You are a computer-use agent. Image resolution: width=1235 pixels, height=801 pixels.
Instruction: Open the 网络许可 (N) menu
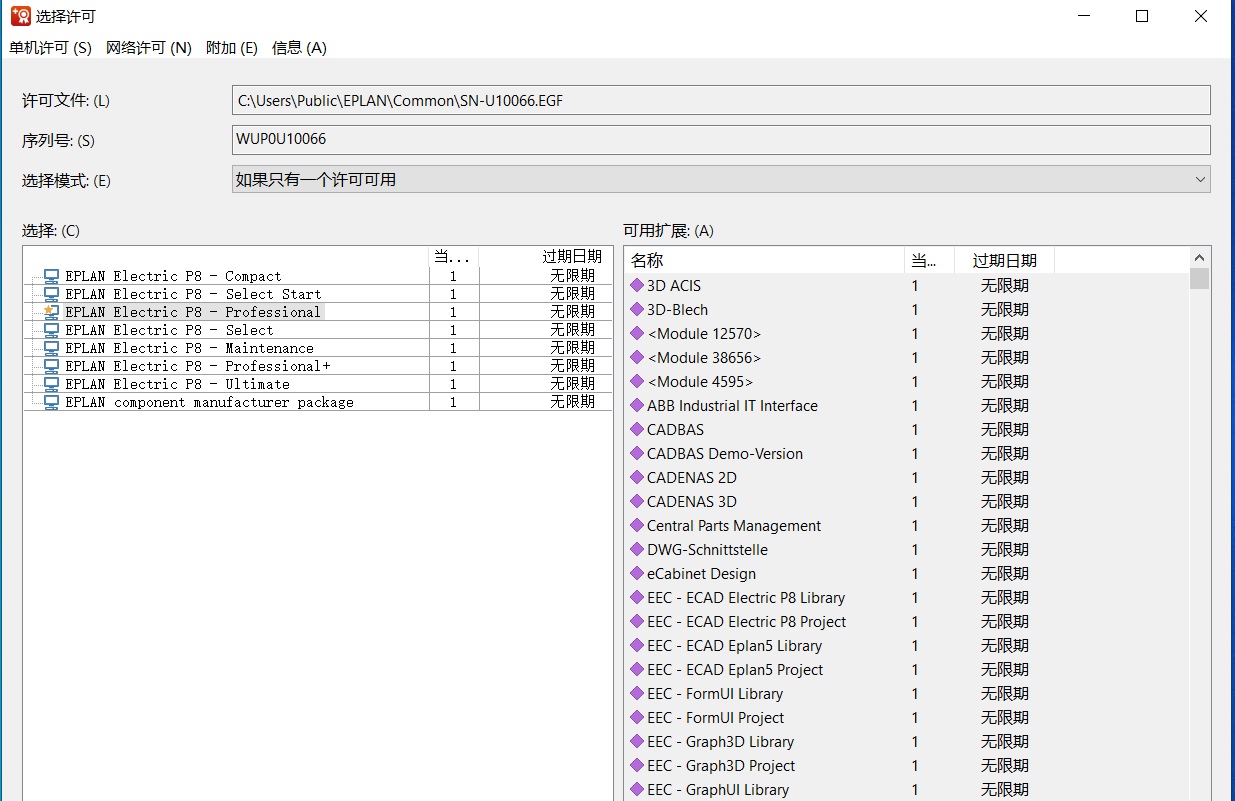click(x=148, y=48)
